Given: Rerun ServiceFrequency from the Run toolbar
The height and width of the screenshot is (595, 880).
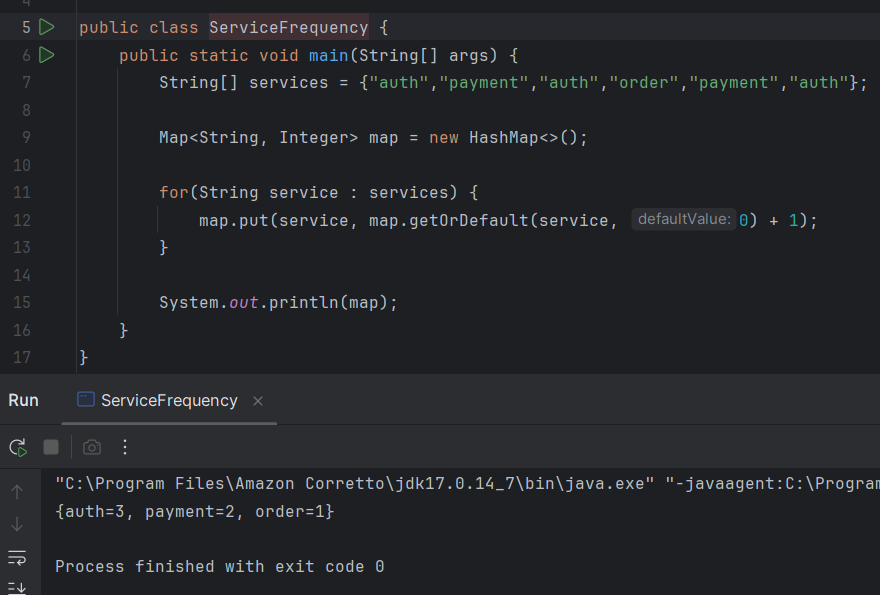Looking at the screenshot, I should click(x=17, y=447).
